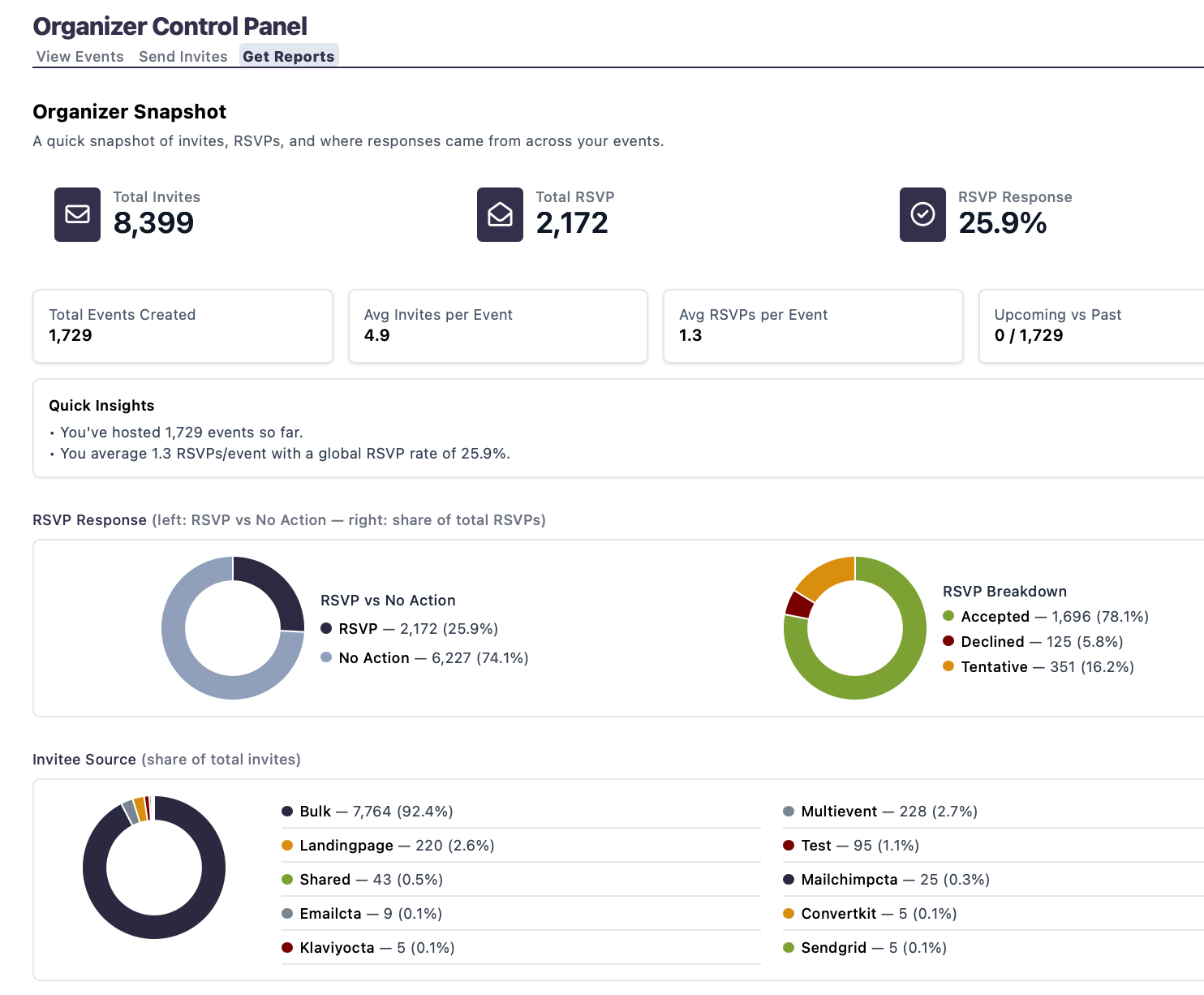The image size is (1204, 995).
Task: Click the No Action legend dot
Action: pyautogui.click(x=326, y=657)
